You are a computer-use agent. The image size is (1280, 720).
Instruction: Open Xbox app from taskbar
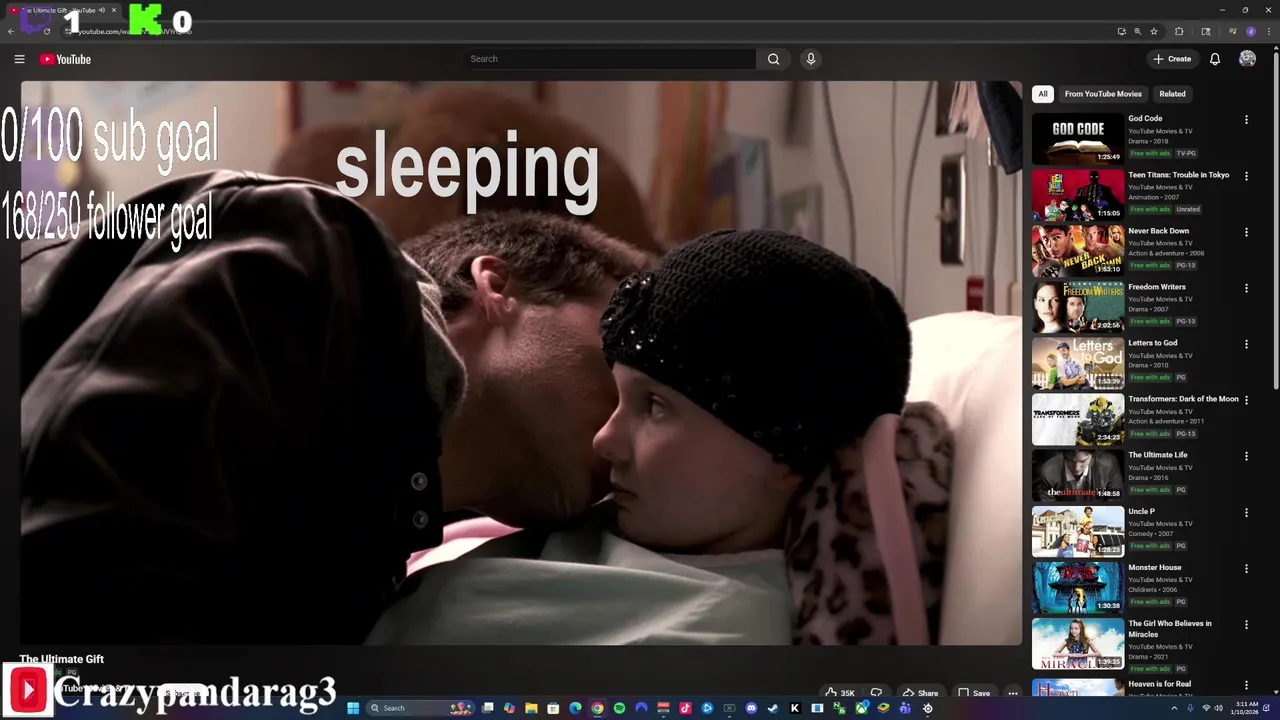[861, 708]
